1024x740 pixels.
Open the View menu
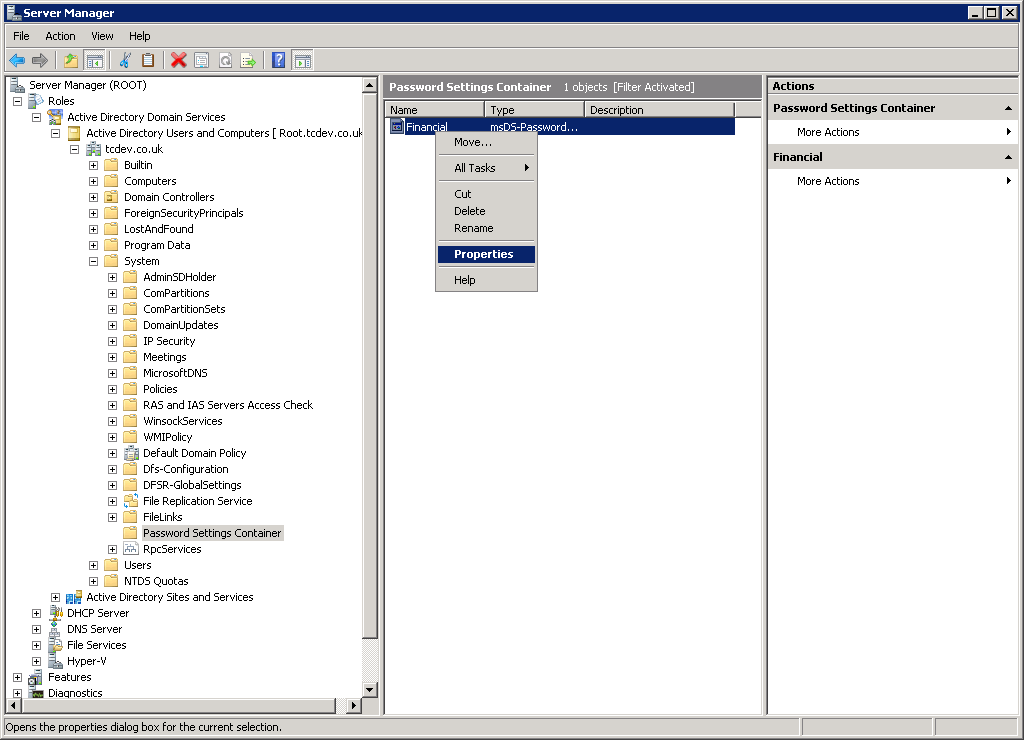(x=102, y=36)
